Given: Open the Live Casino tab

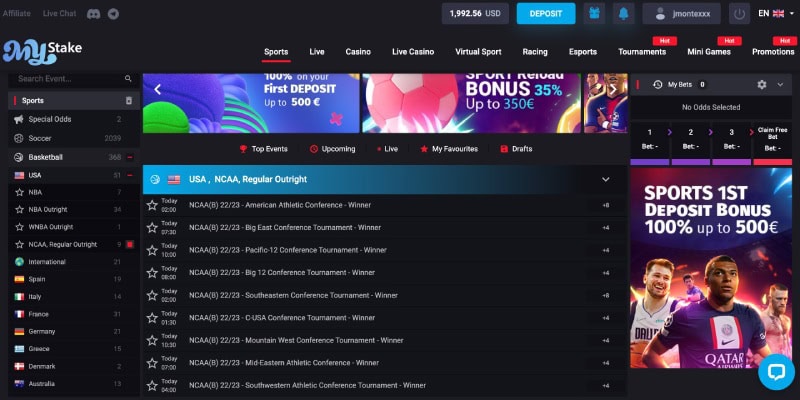Looking at the screenshot, I should coord(413,52).
